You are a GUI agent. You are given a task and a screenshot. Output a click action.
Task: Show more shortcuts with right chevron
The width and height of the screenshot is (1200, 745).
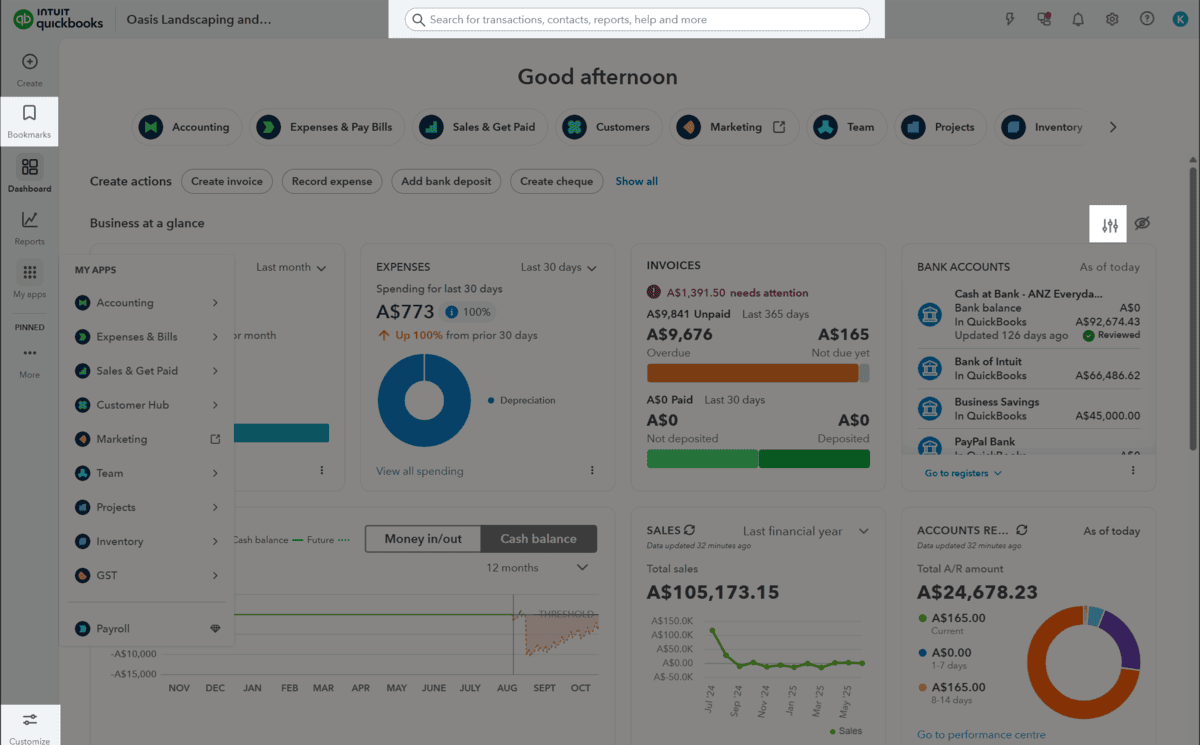pyautogui.click(x=1113, y=127)
